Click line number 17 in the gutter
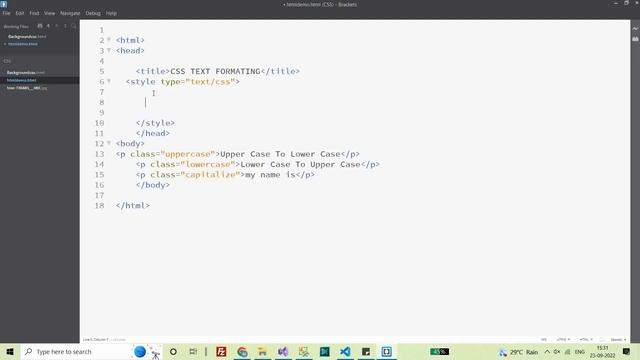The width and height of the screenshot is (640, 360). (99, 195)
